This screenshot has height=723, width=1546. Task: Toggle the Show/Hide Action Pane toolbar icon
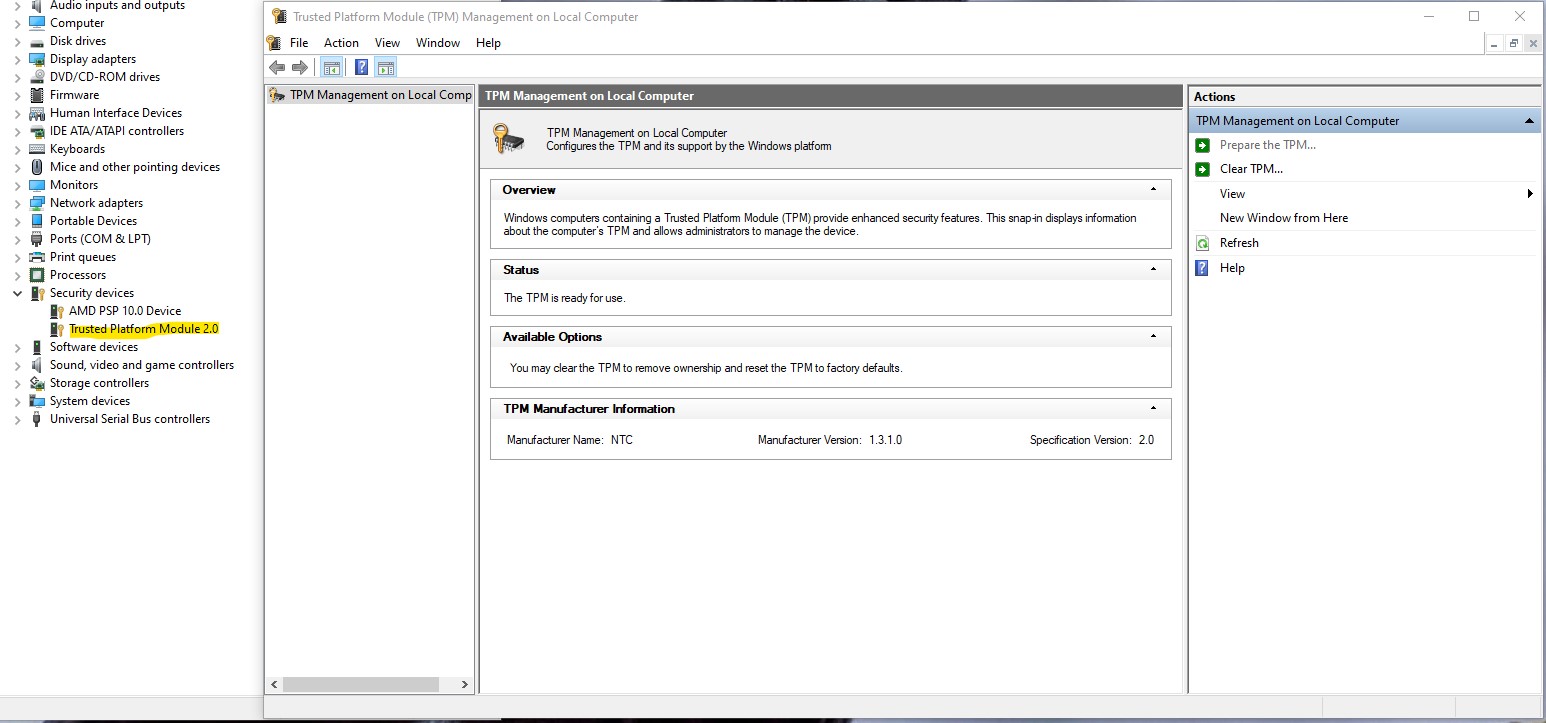[x=386, y=67]
